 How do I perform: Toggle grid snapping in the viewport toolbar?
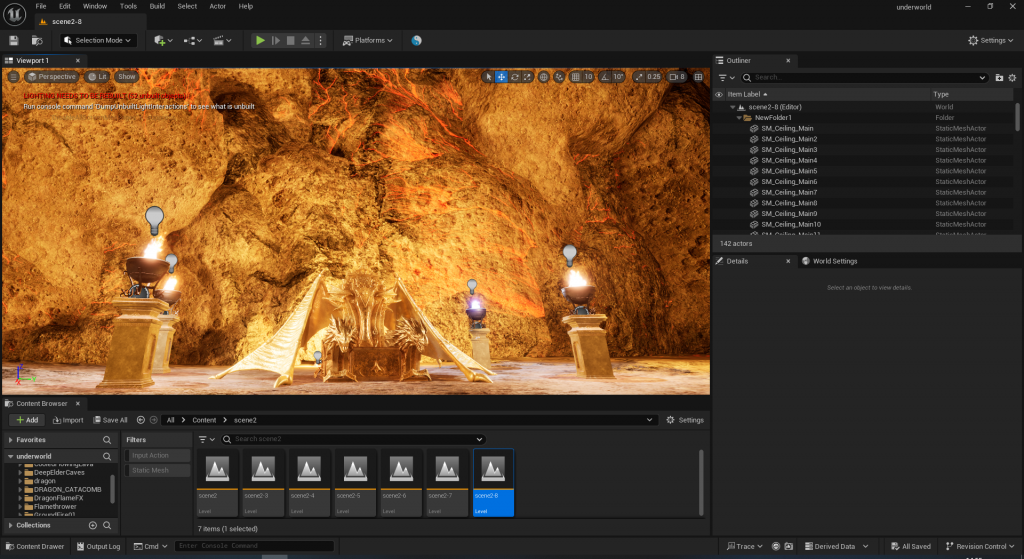[x=574, y=77]
